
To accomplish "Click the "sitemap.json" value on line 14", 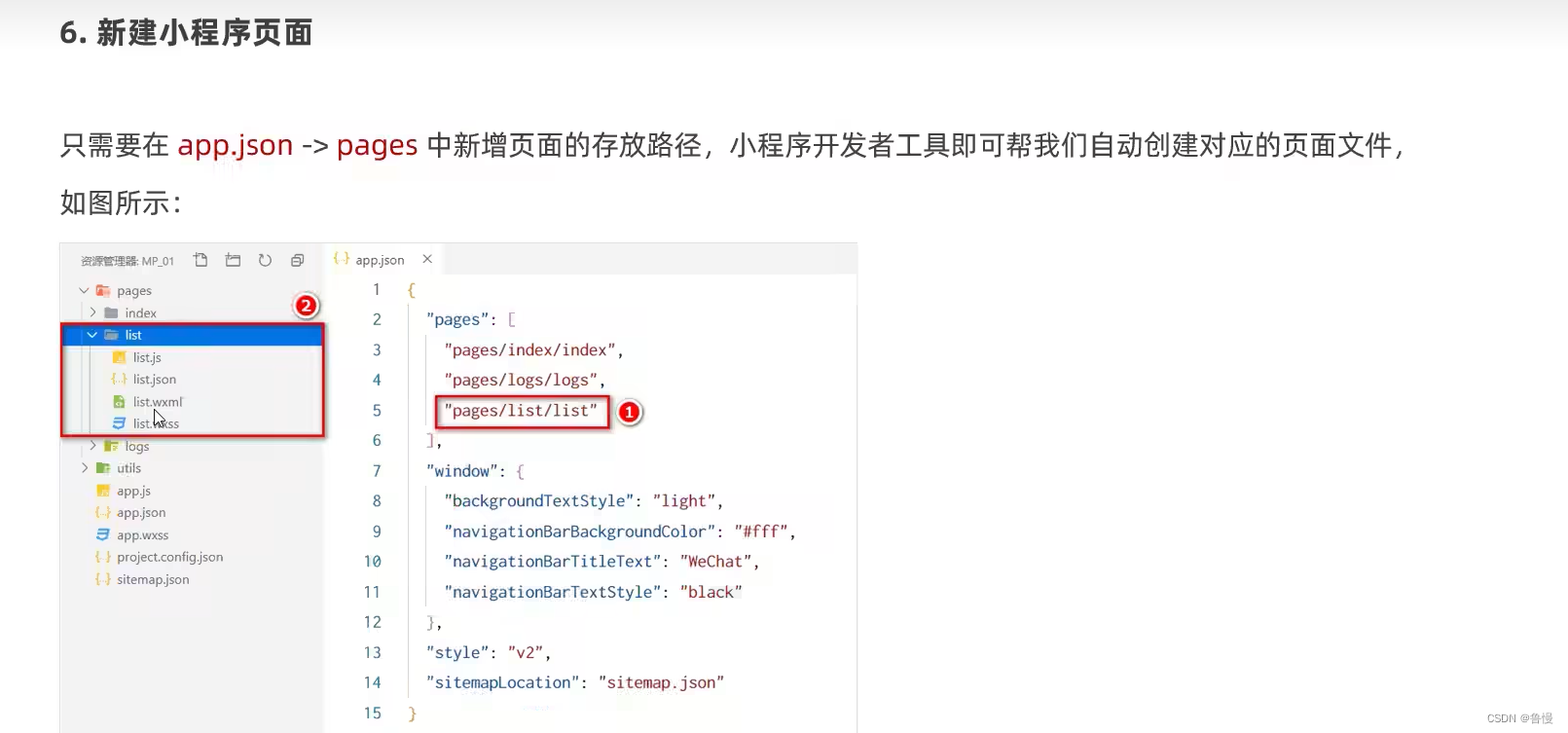I will pyautogui.click(x=662, y=682).
